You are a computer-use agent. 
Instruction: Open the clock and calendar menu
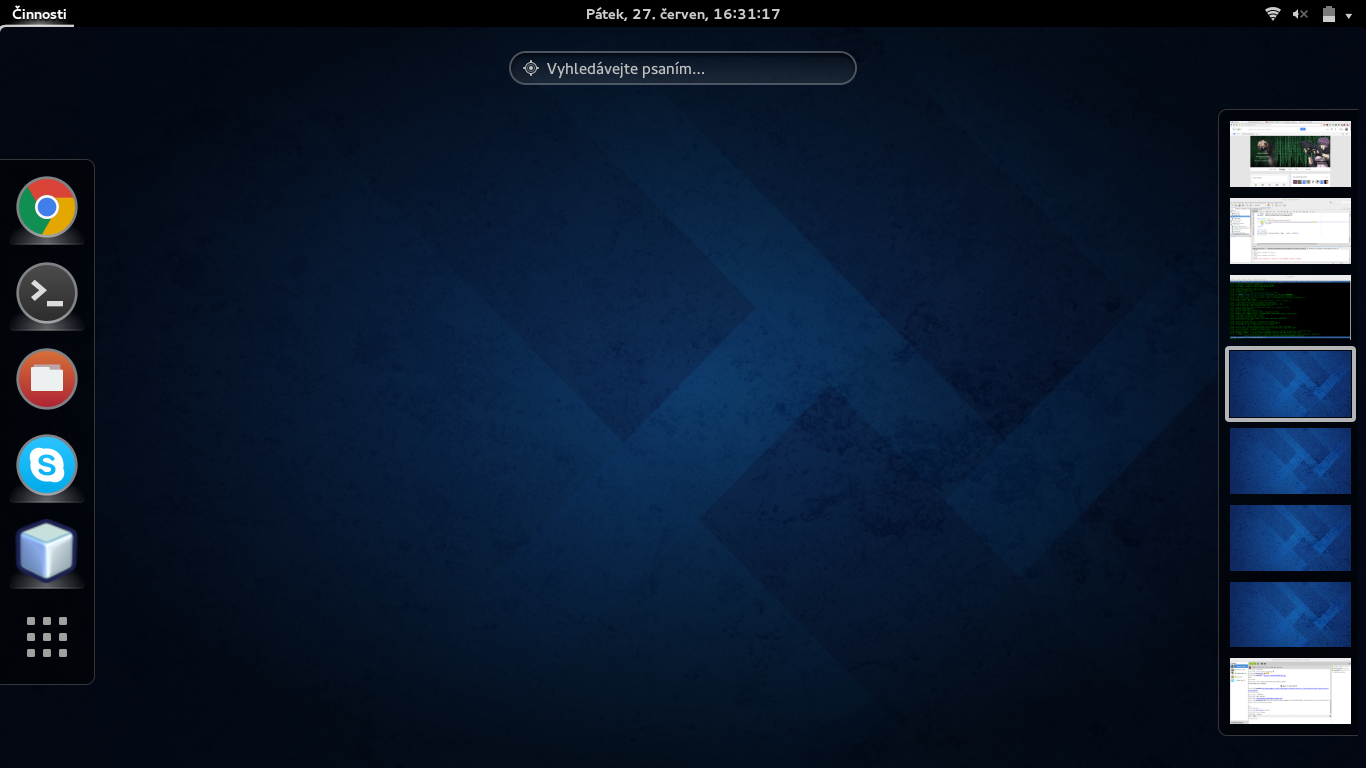pyautogui.click(x=683, y=14)
